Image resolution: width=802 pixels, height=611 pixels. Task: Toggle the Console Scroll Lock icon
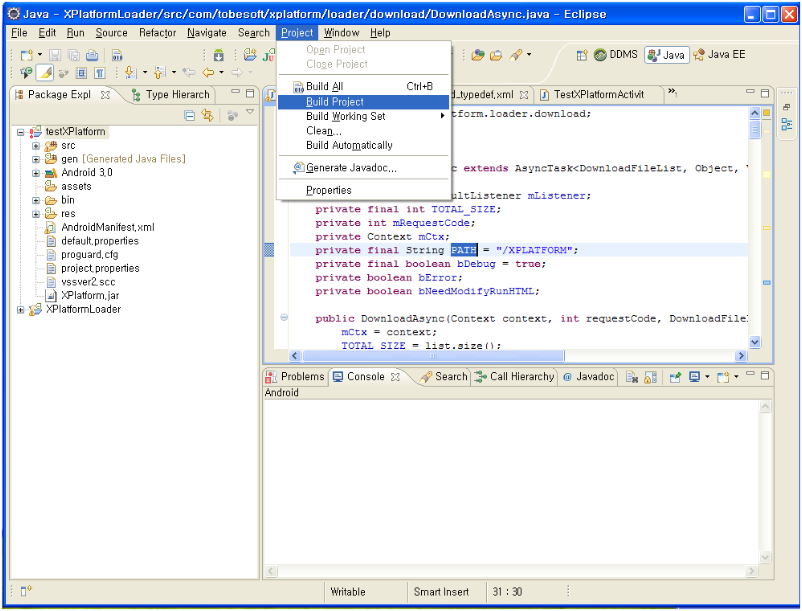click(650, 377)
